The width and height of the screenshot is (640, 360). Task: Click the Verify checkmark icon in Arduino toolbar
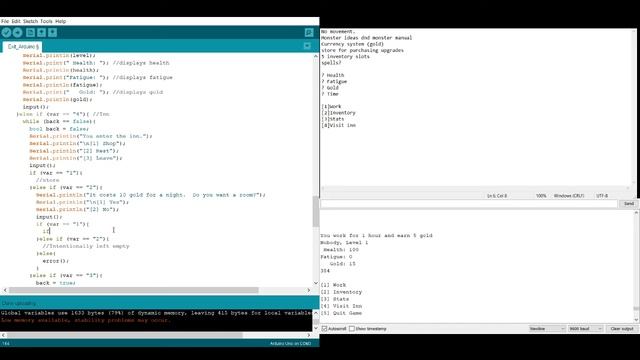(x=6, y=33)
